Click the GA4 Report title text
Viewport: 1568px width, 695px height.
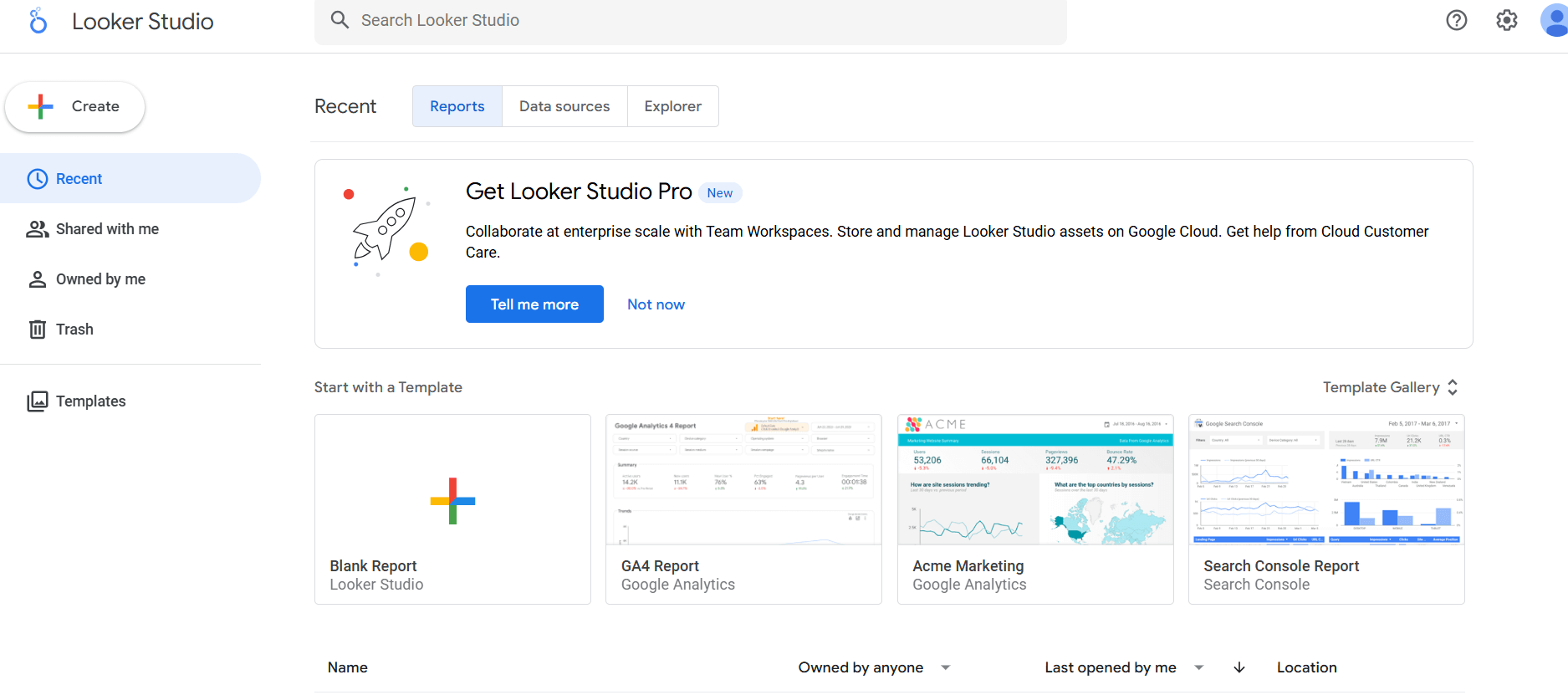(x=660, y=566)
